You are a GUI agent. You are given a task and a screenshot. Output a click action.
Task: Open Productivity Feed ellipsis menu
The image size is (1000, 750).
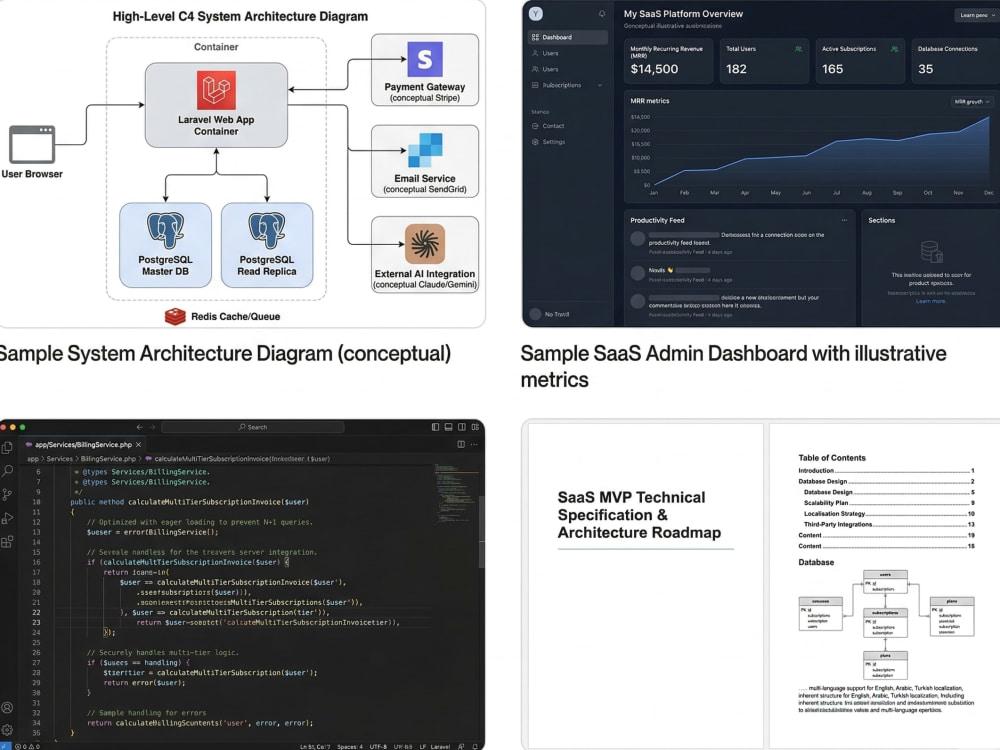point(844,220)
